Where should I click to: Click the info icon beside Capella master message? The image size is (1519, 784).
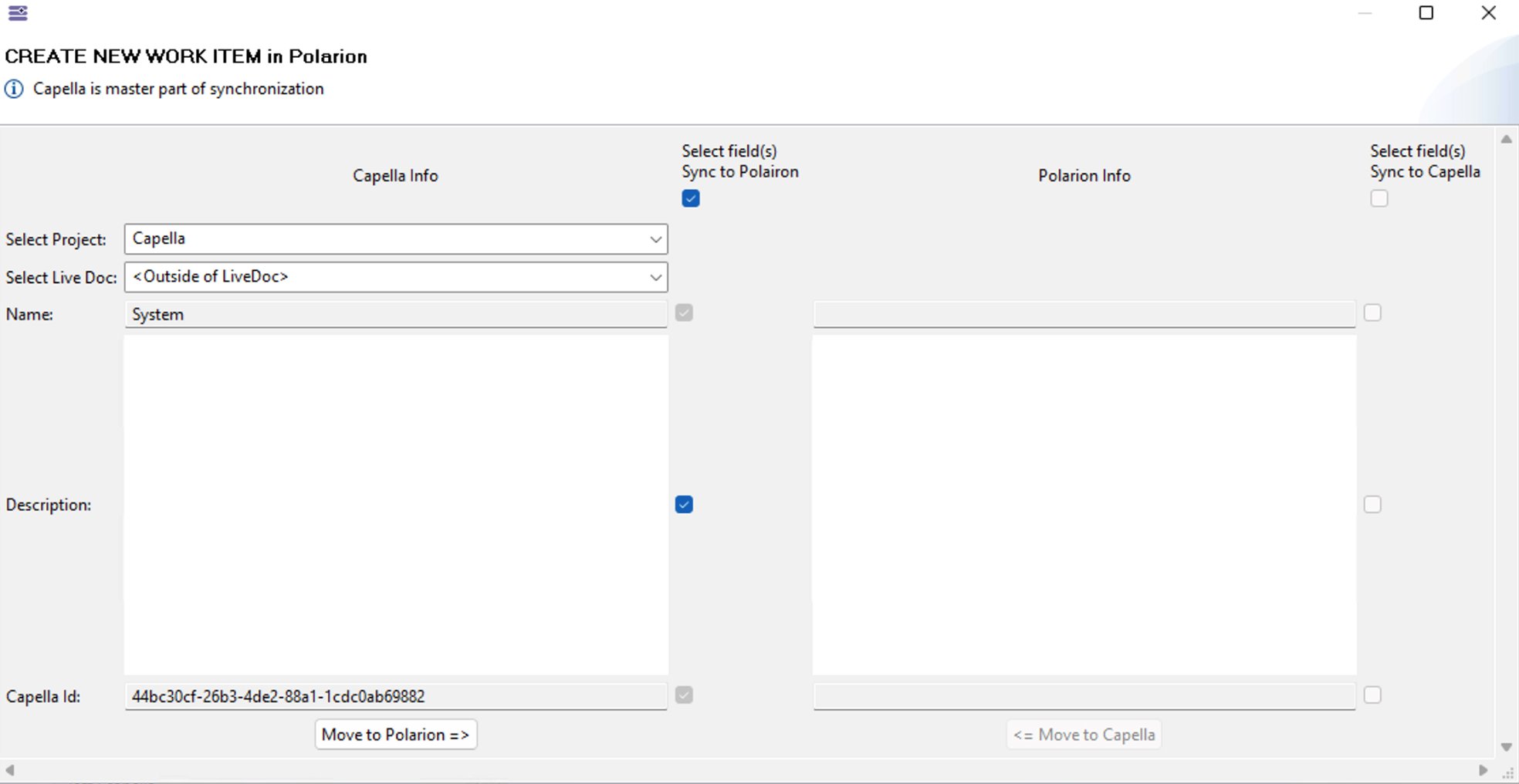point(14,89)
